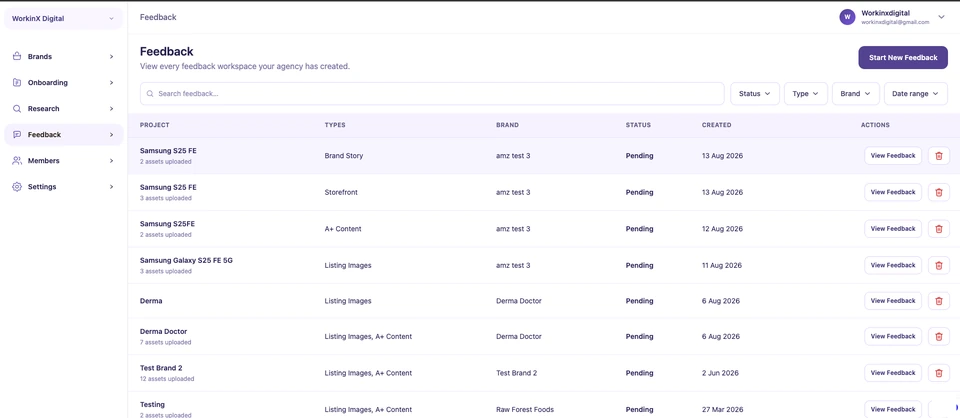The image size is (960, 418).
Task: Click Samsung Galaxy S25 FE 5G project name
Action: point(186,260)
